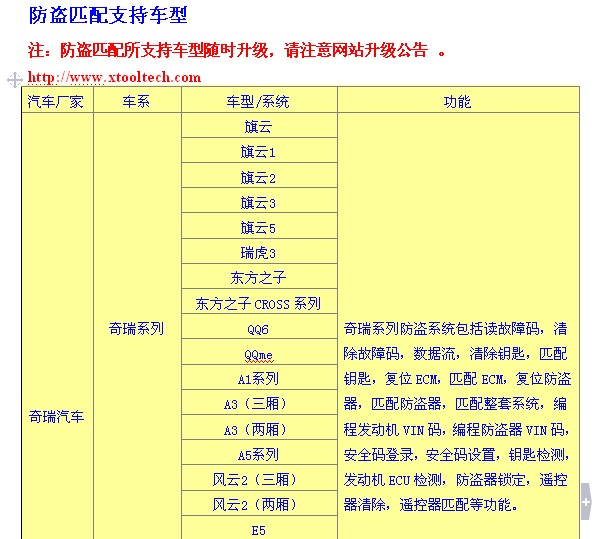Select the 车系 column header
This screenshot has width=600, height=539.
136,101
